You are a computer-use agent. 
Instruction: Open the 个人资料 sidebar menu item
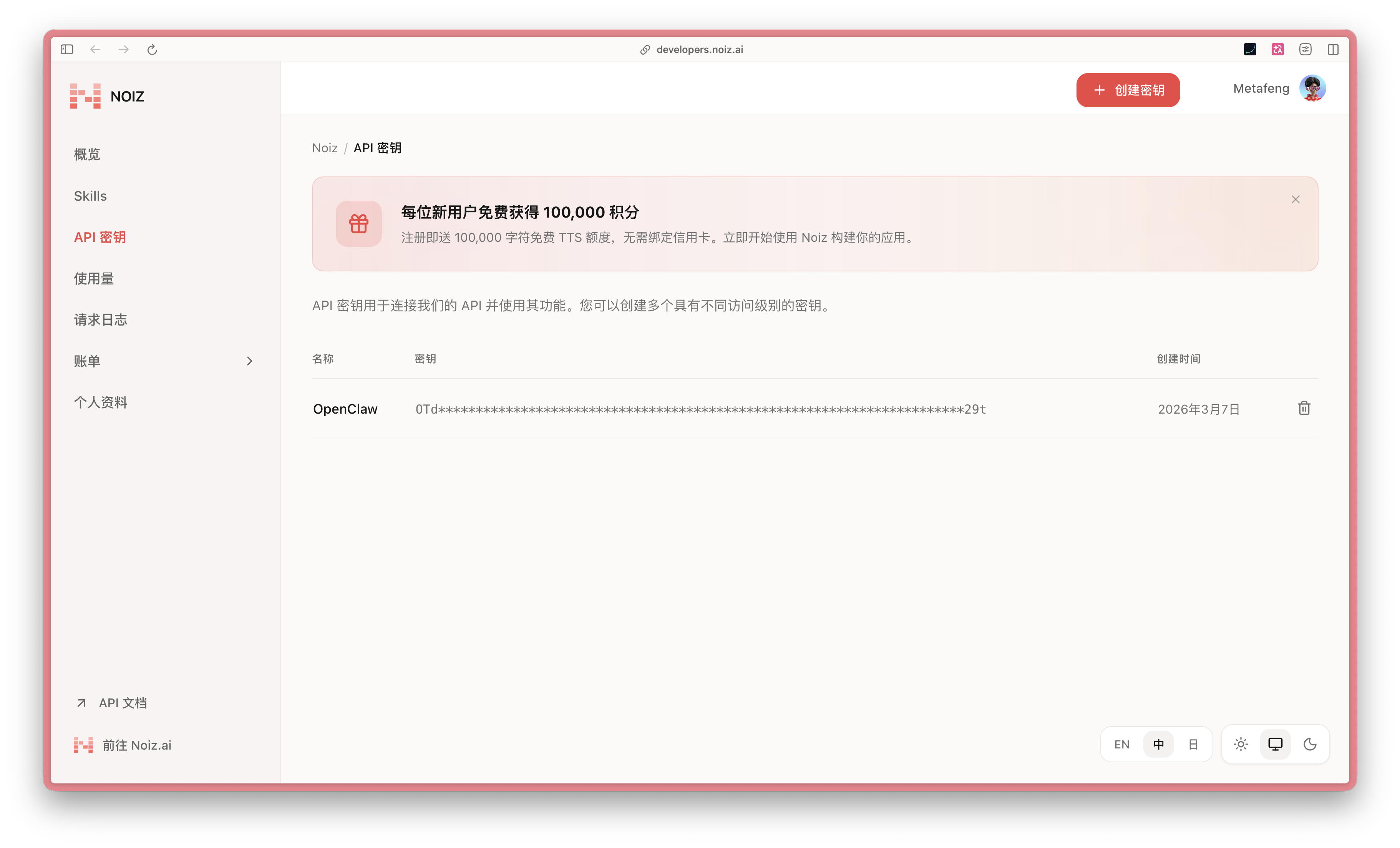click(101, 402)
